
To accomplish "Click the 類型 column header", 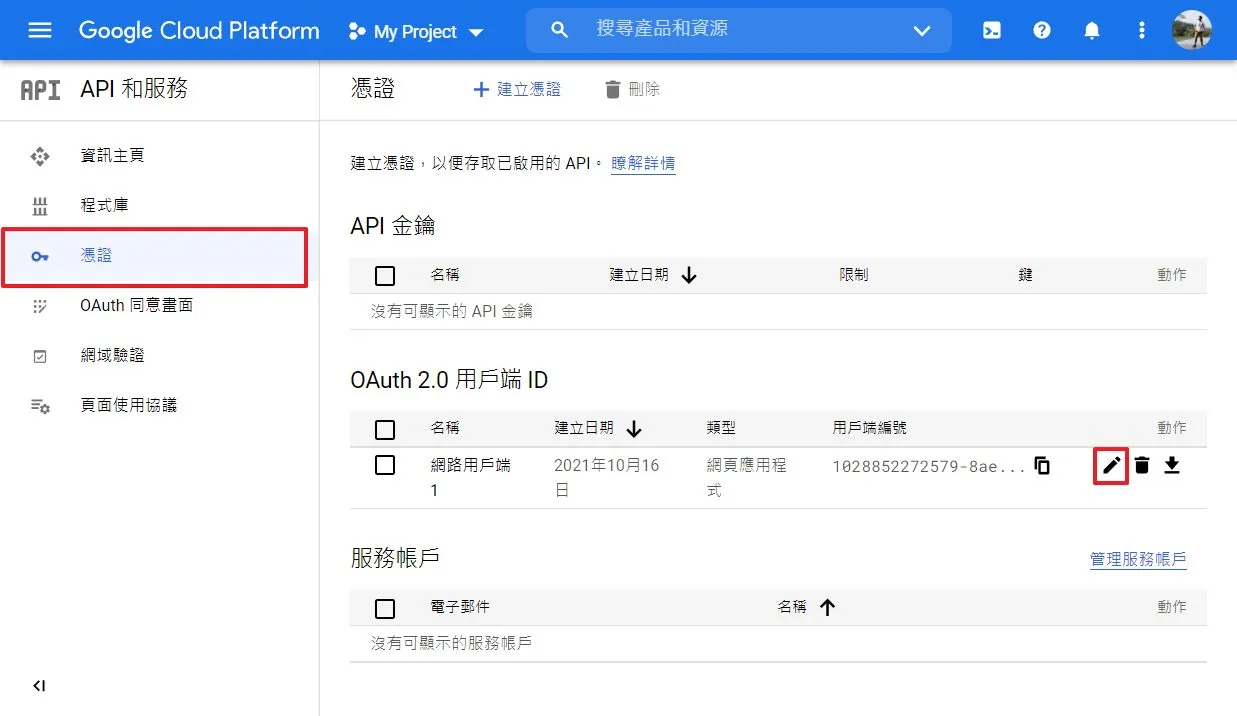I will (721, 428).
